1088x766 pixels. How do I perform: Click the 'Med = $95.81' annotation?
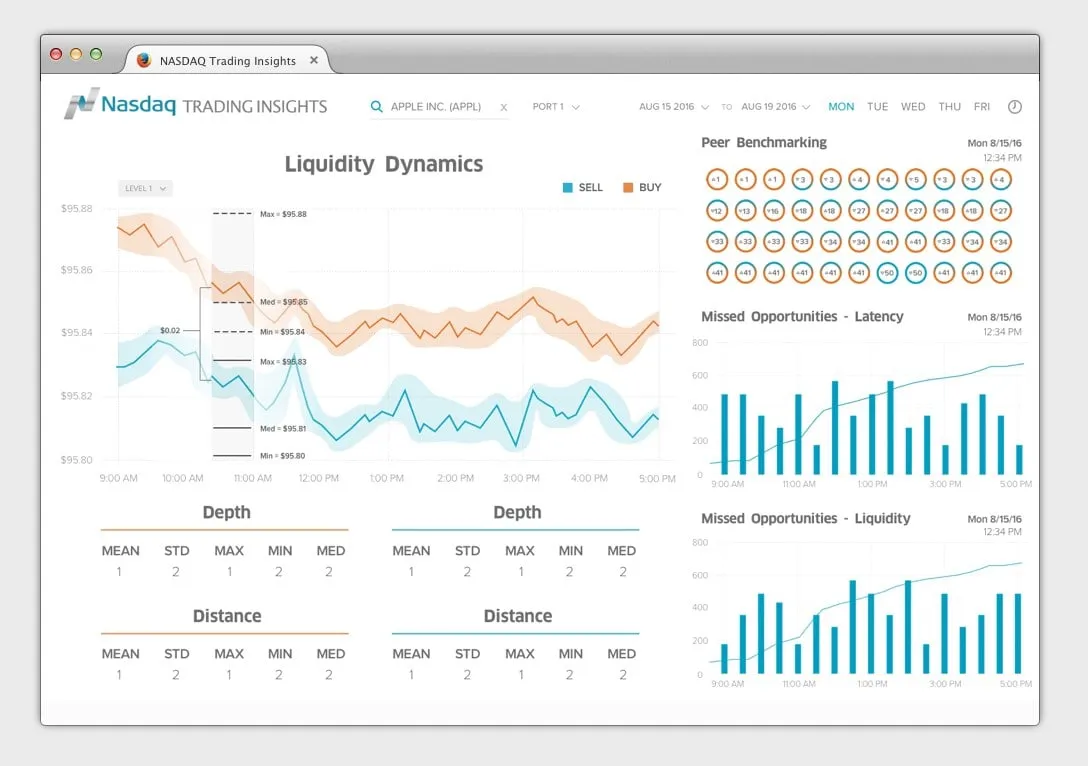(283, 429)
